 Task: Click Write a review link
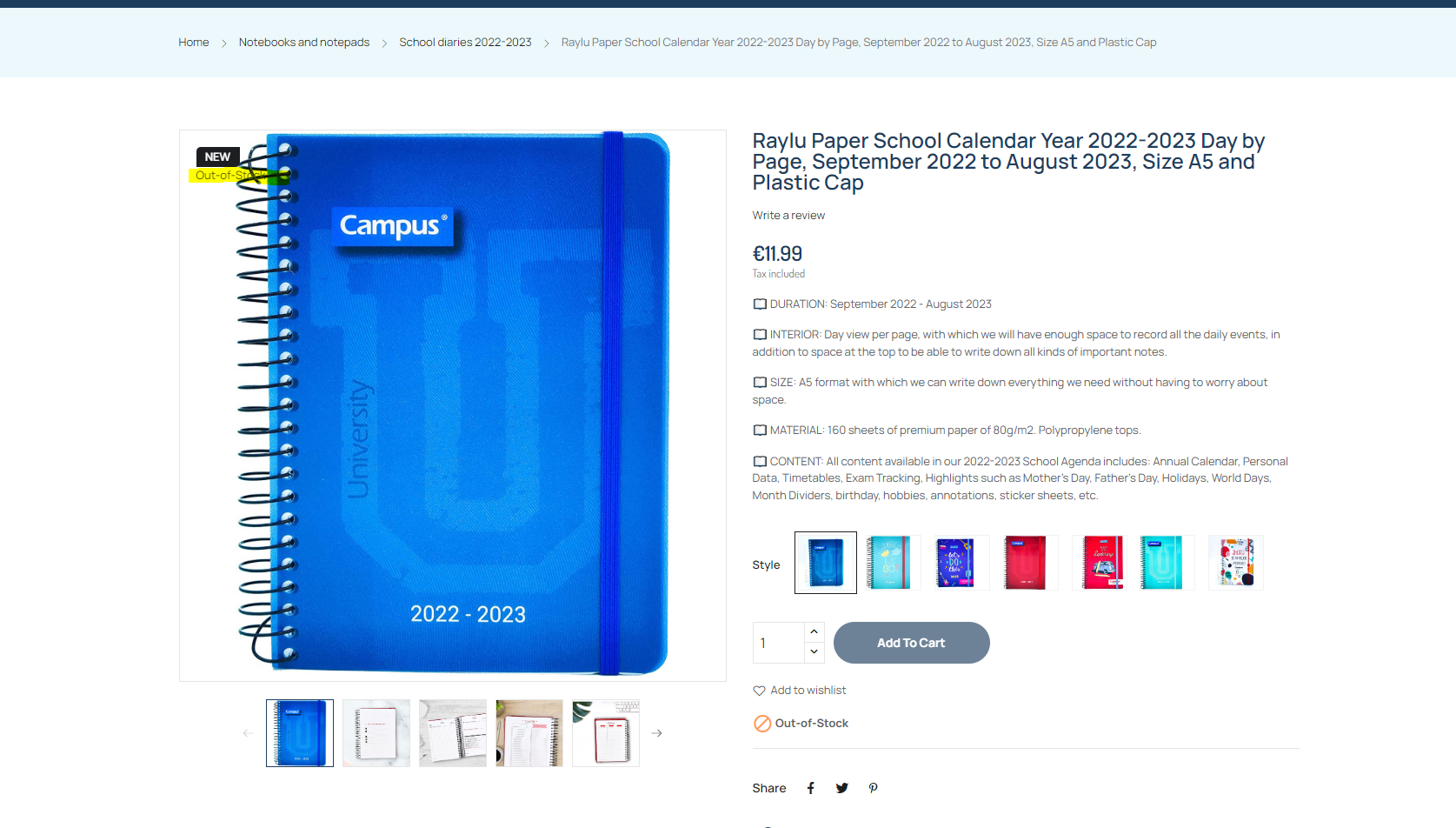pyautogui.click(x=788, y=216)
